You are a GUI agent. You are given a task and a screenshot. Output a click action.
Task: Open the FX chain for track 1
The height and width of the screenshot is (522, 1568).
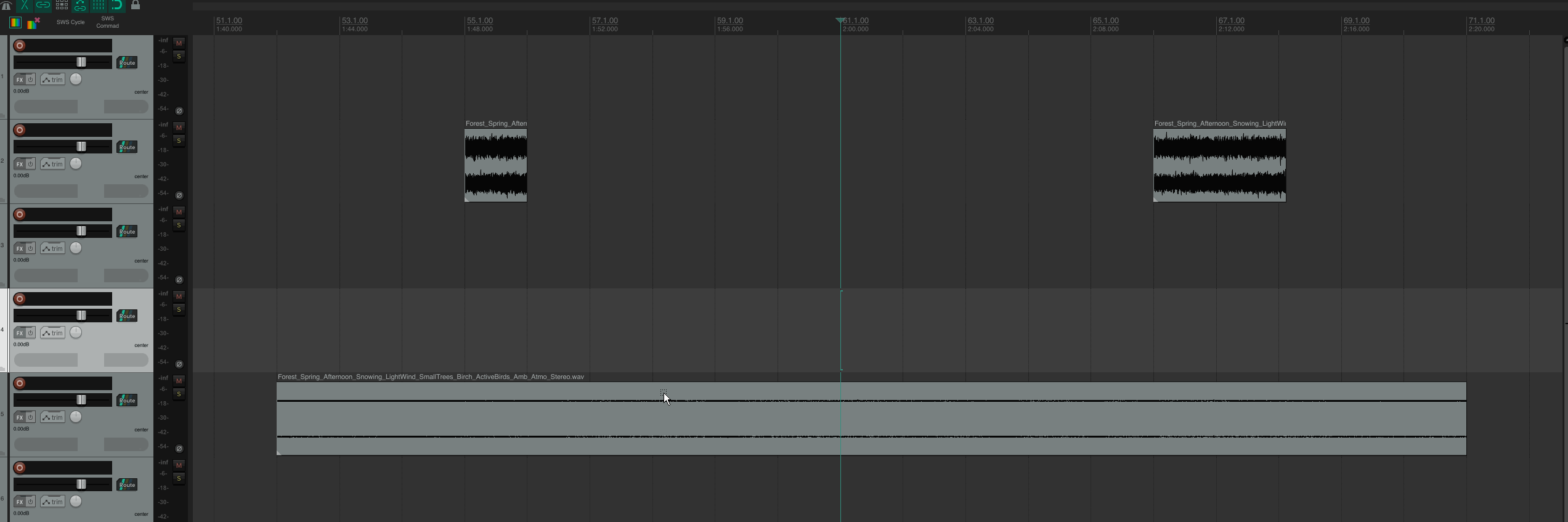point(20,80)
